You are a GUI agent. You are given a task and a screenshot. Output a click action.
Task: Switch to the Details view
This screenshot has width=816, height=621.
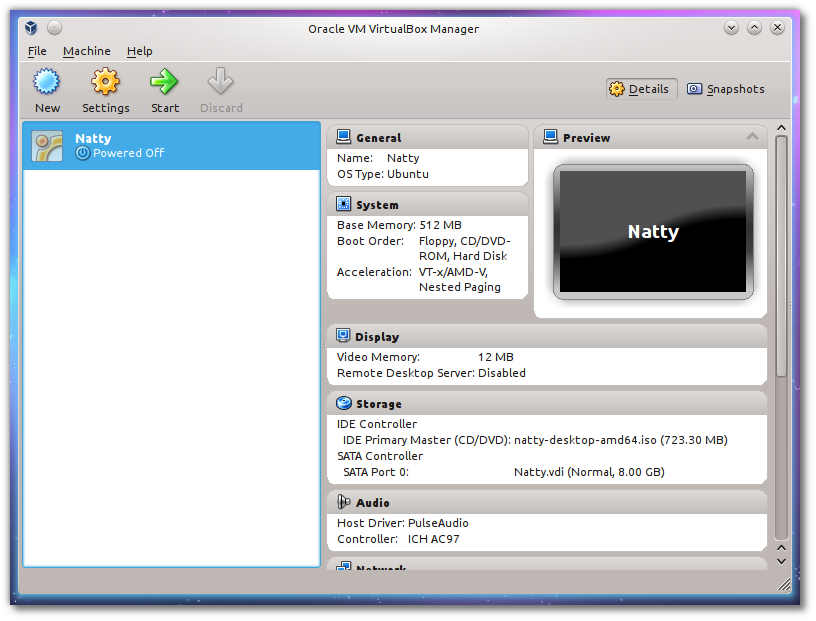[641, 89]
